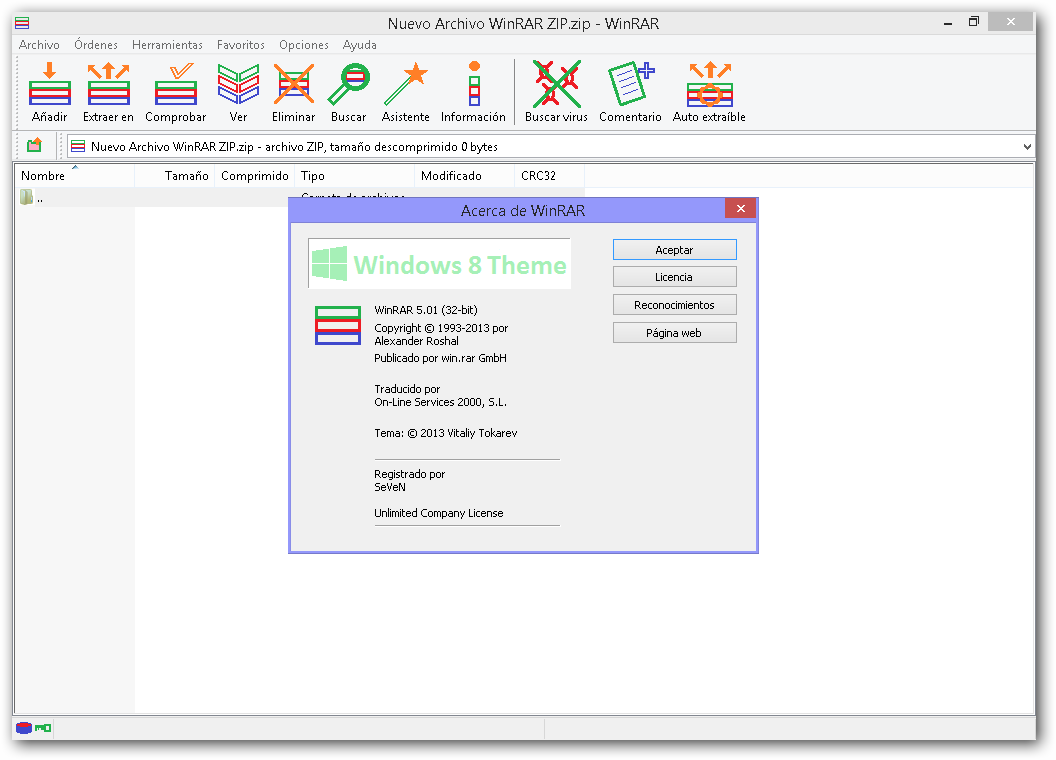The image size is (1056, 760).
Task: Expand the archive path dropdown arrow
Action: [1027, 147]
